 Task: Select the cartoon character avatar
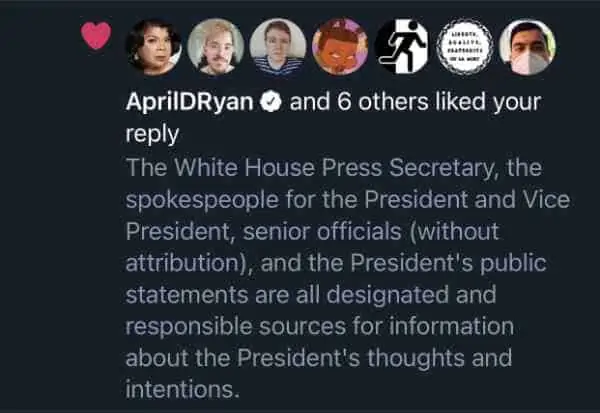point(340,46)
